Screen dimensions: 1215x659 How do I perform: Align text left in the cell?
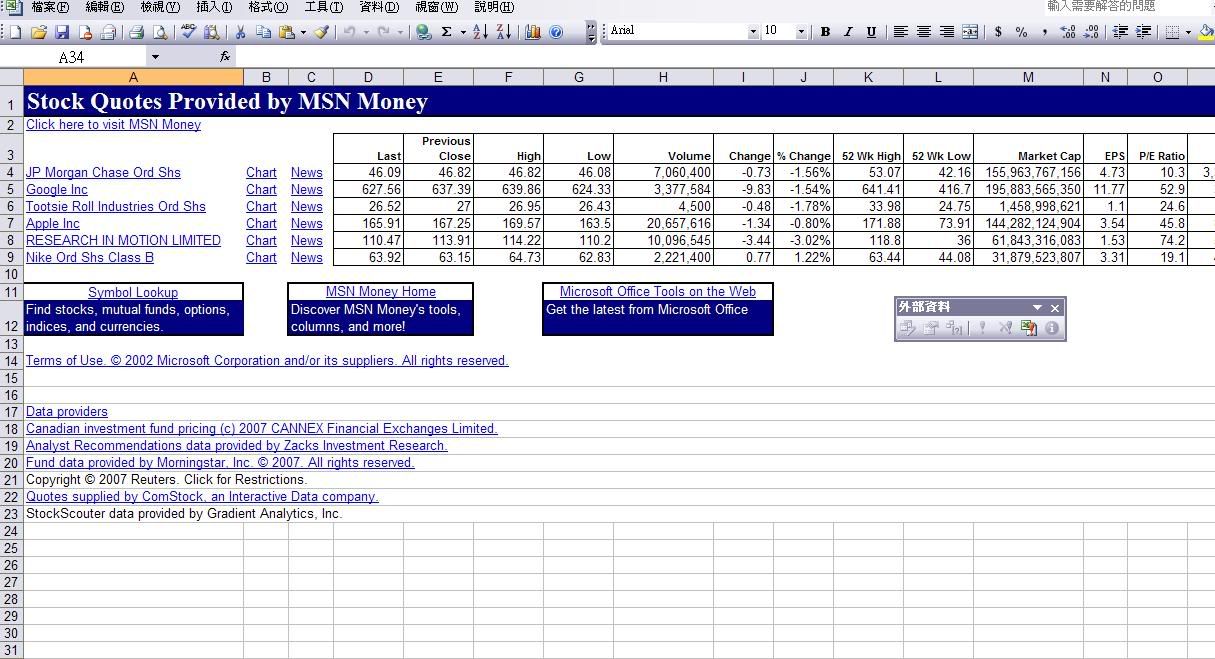coord(900,32)
